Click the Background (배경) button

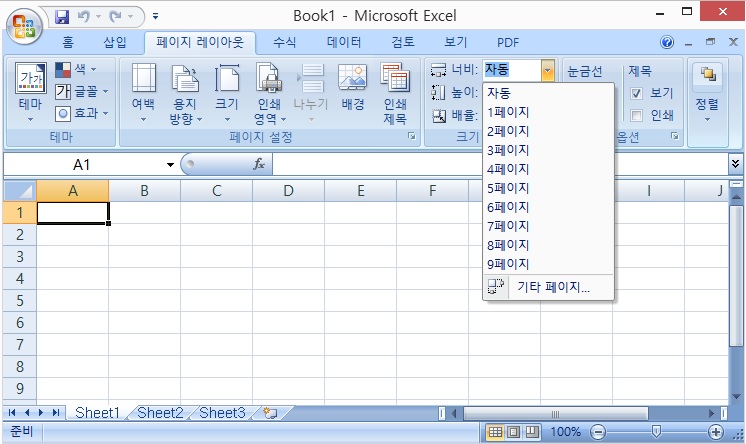[x=353, y=88]
